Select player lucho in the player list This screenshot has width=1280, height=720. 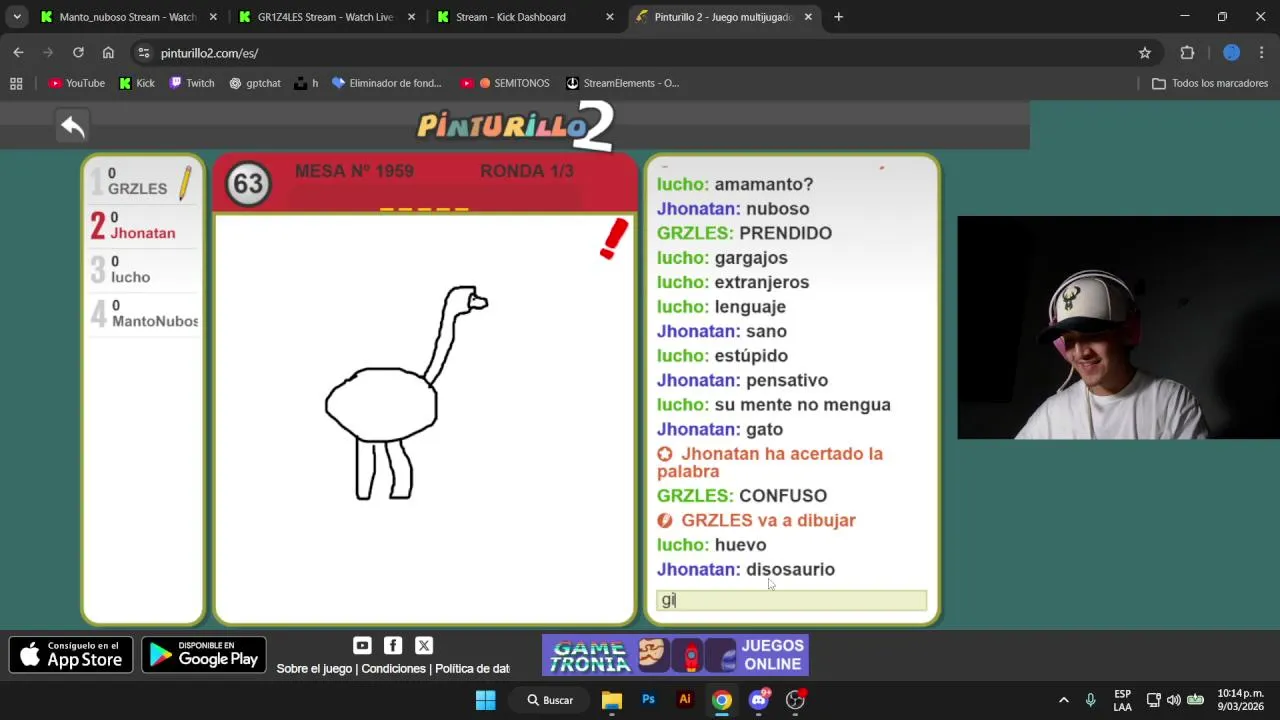(143, 269)
